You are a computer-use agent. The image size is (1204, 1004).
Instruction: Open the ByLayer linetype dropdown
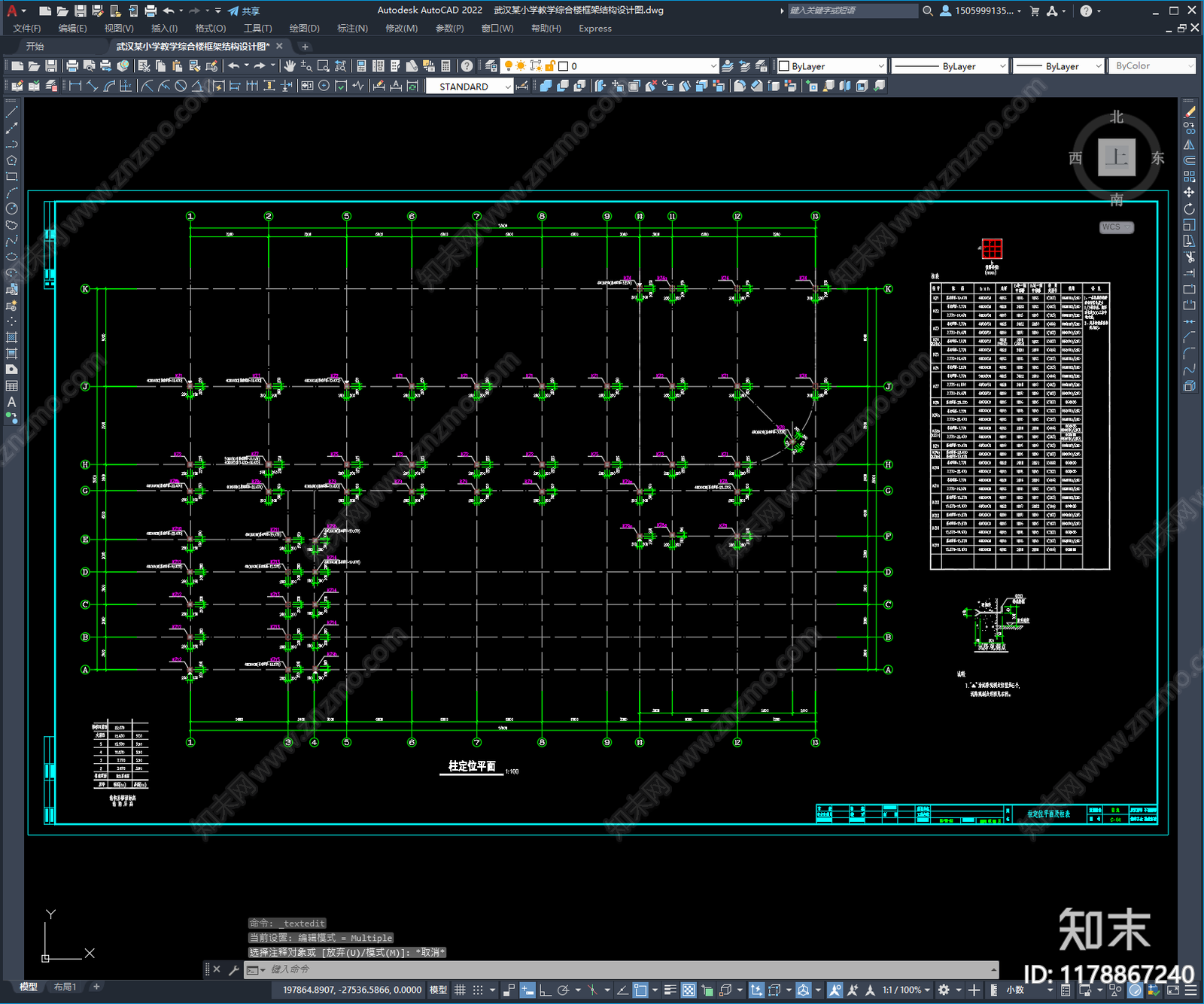[x=950, y=66]
